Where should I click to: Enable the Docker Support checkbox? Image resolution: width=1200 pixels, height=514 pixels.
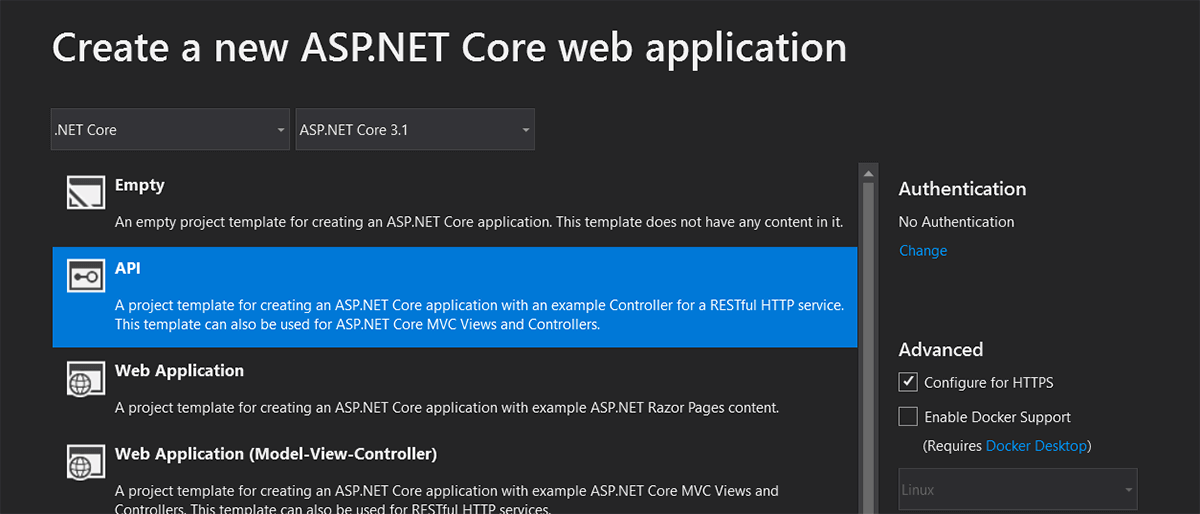pyautogui.click(x=908, y=416)
